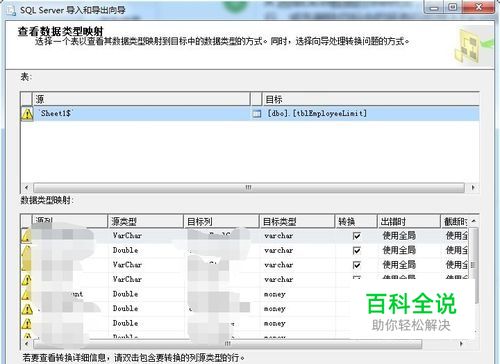Click the 源类型 column header
The image size is (500, 364).
tap(145, 221)
